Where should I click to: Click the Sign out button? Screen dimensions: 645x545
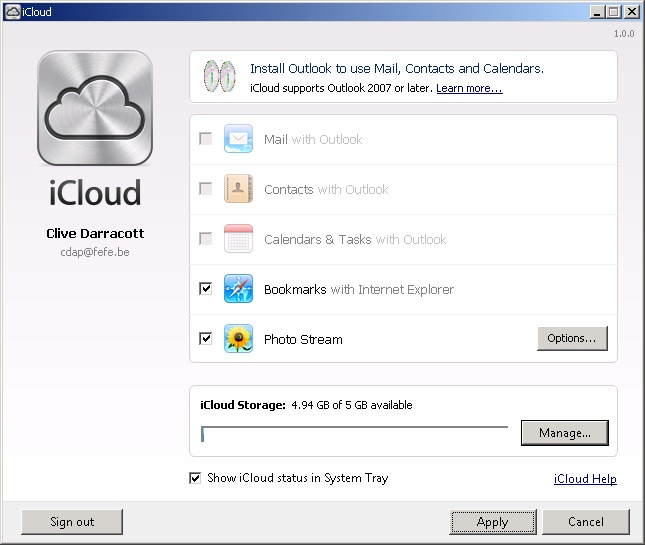[x=72, y=522]
